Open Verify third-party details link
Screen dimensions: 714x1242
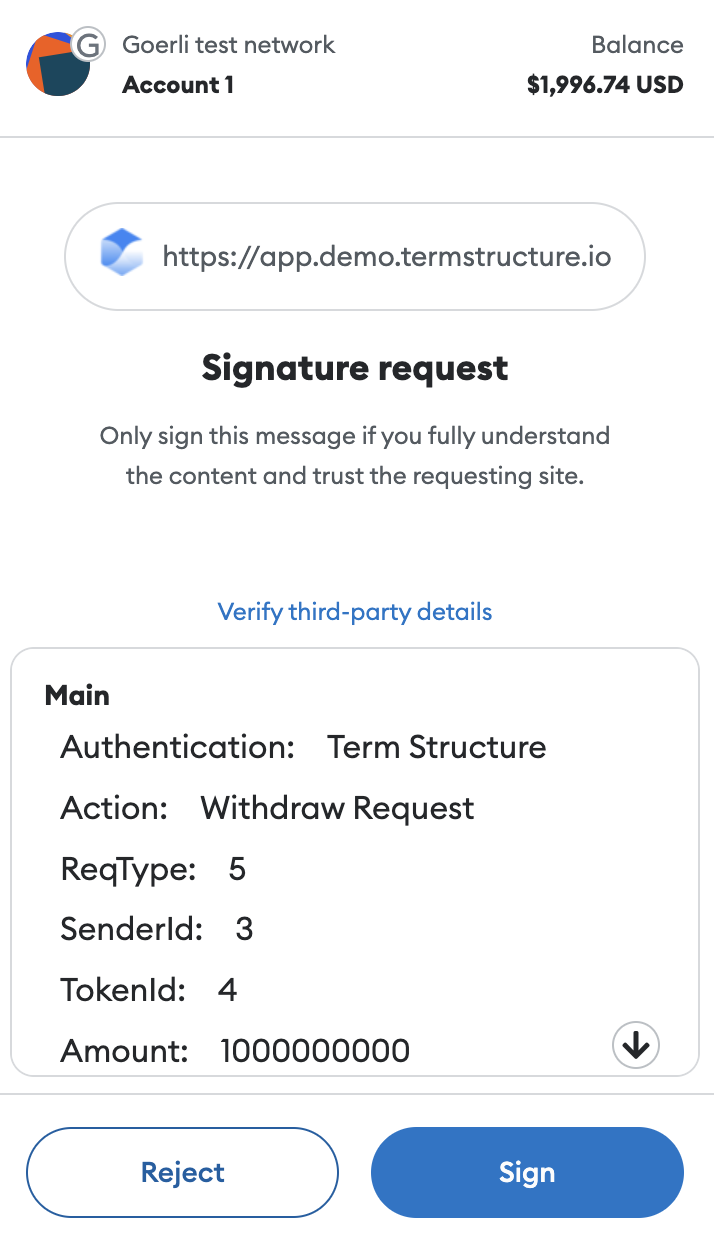[355, 611]
